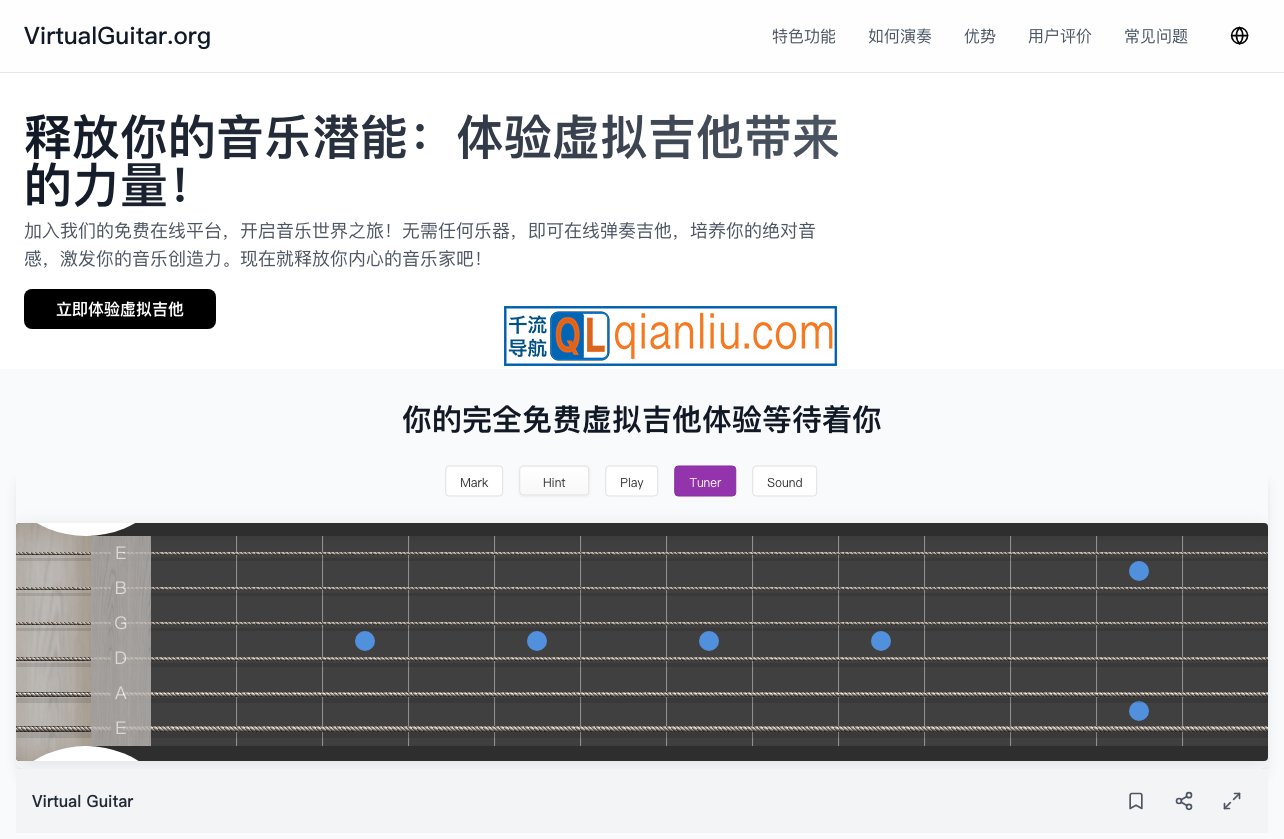Toggle Mark mode on the fretboard
1284x839 pixels.
[474, 481]
